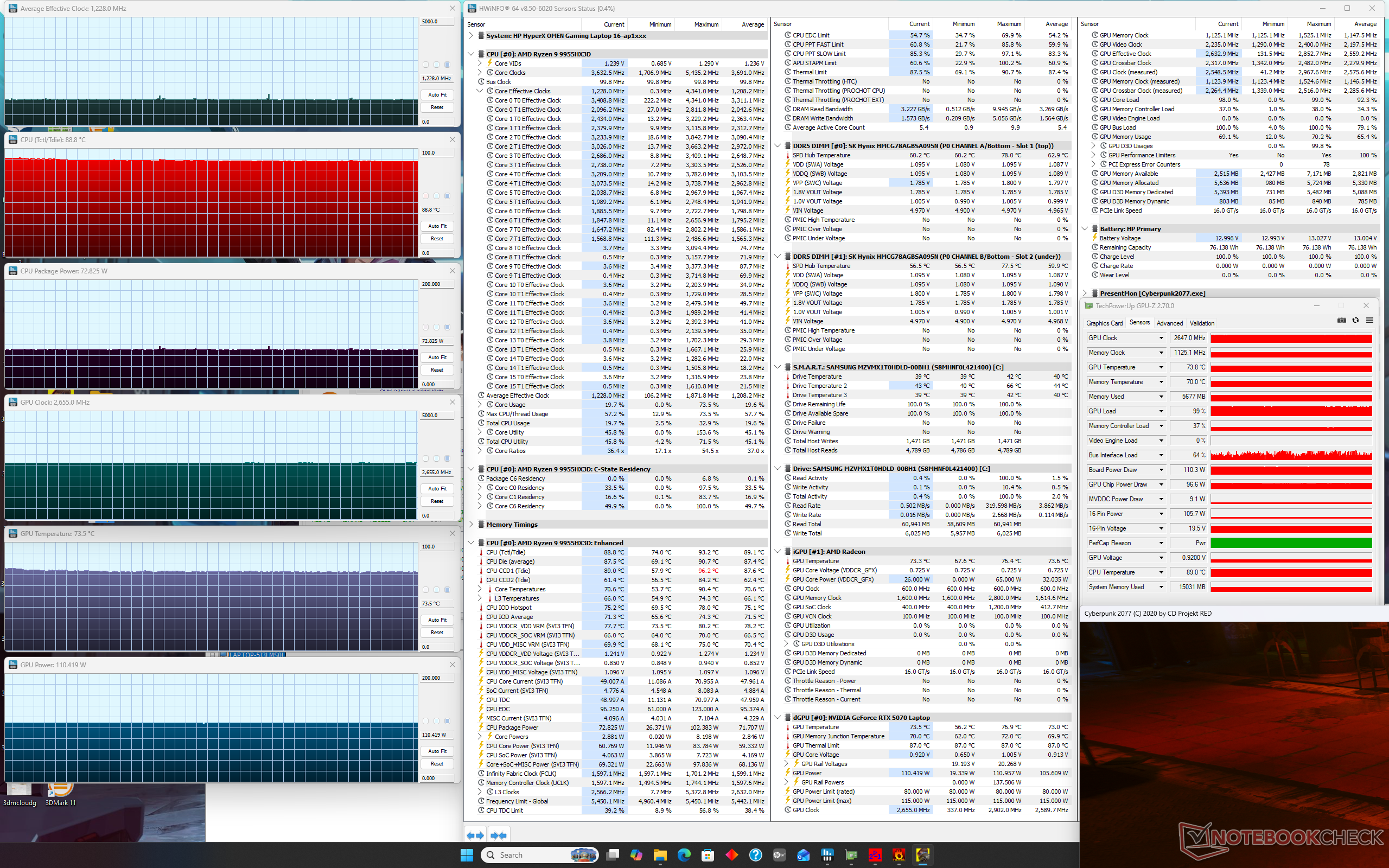Open File Explorer from the taskbar

[660, 855]
